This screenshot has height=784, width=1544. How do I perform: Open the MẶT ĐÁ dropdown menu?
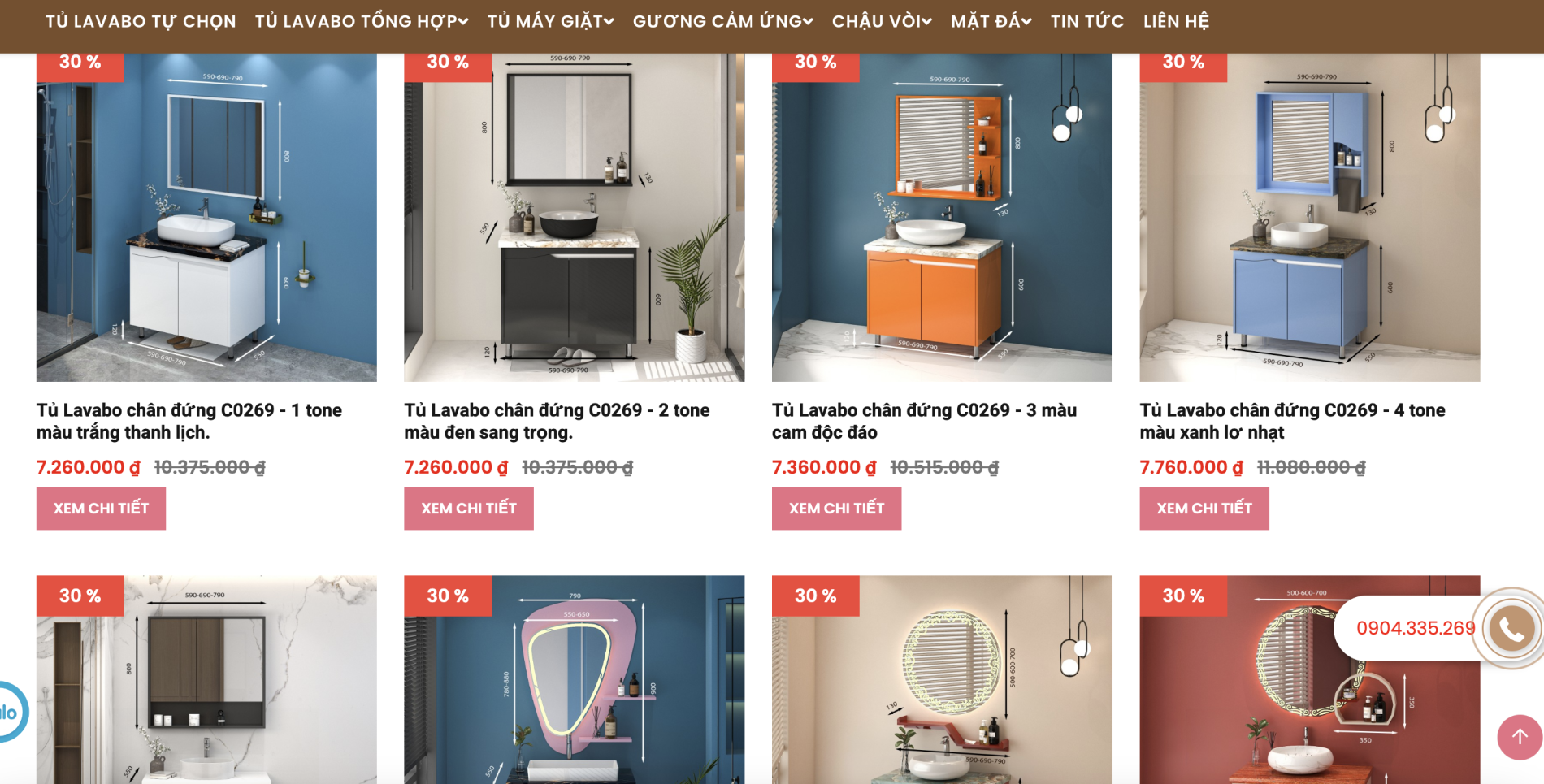991,22
